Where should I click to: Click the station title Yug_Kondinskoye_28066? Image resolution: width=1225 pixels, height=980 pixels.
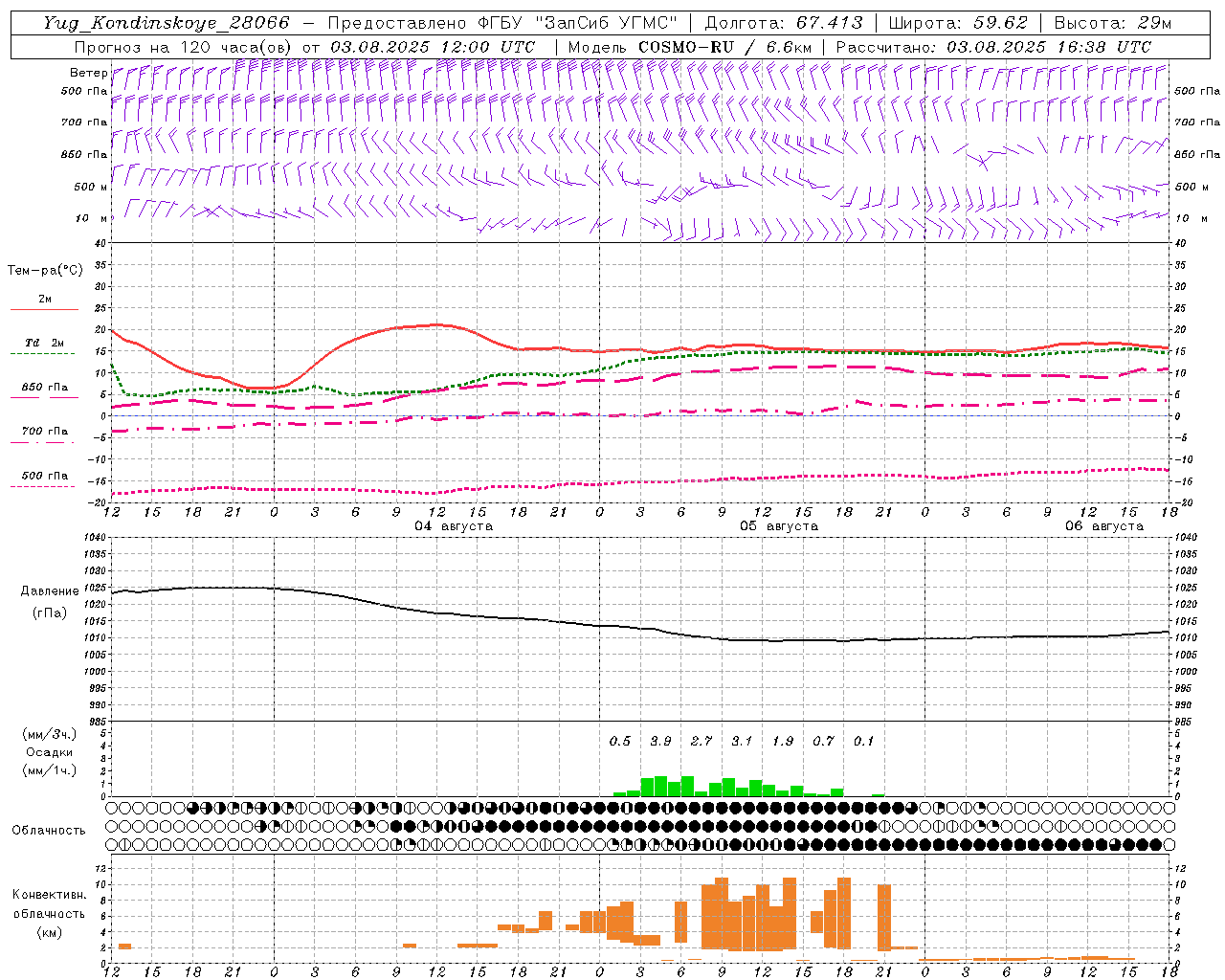167,23
